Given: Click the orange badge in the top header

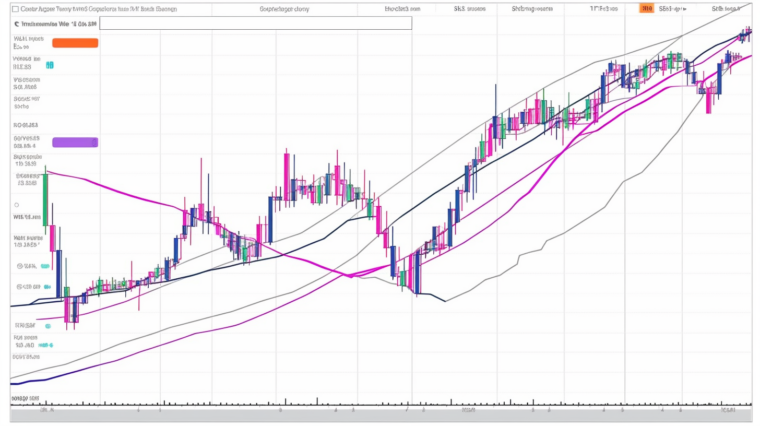Looking at the screenshot, I should pyautogui.click(x=647, y=8).
